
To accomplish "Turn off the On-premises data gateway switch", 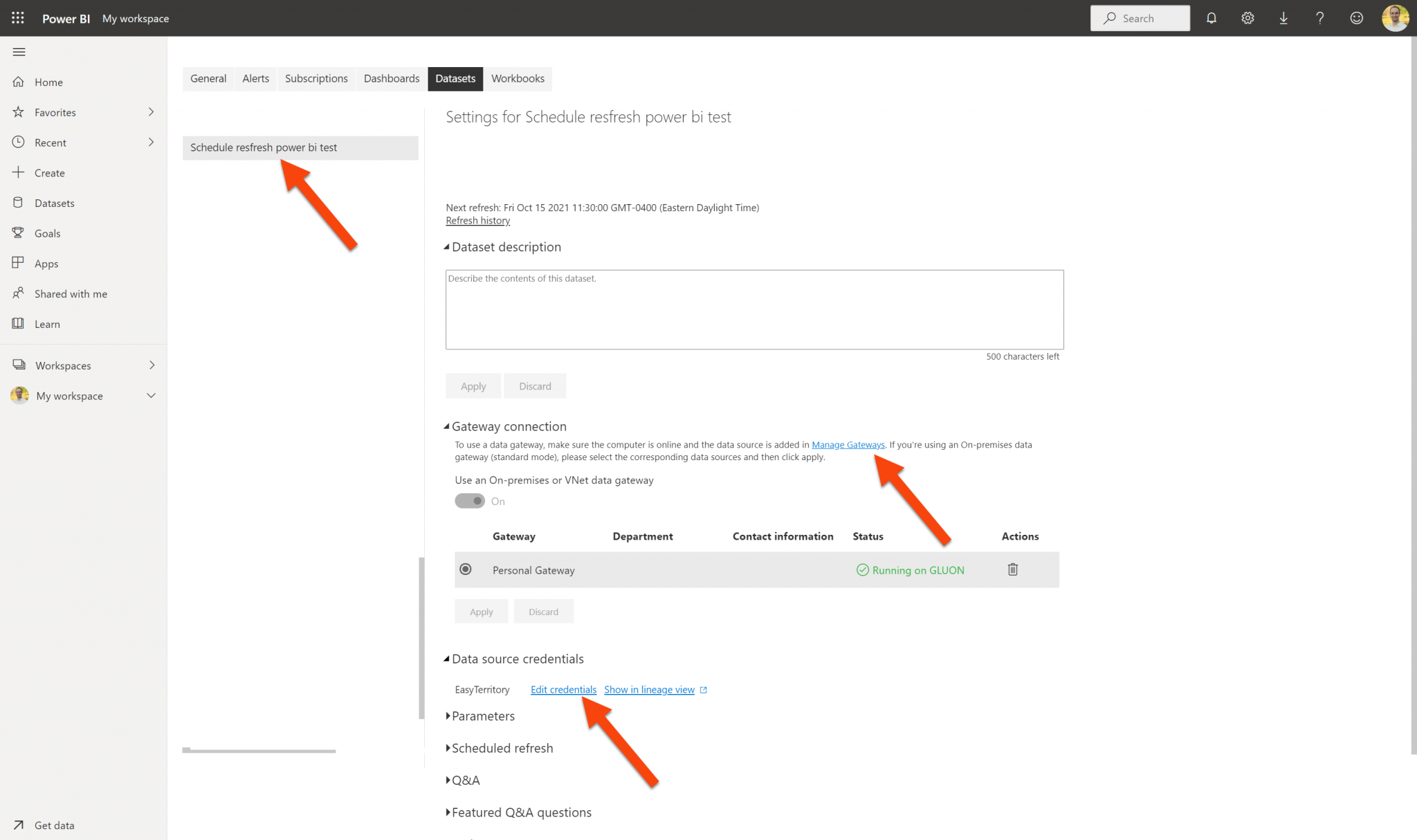I will point(470,500).
